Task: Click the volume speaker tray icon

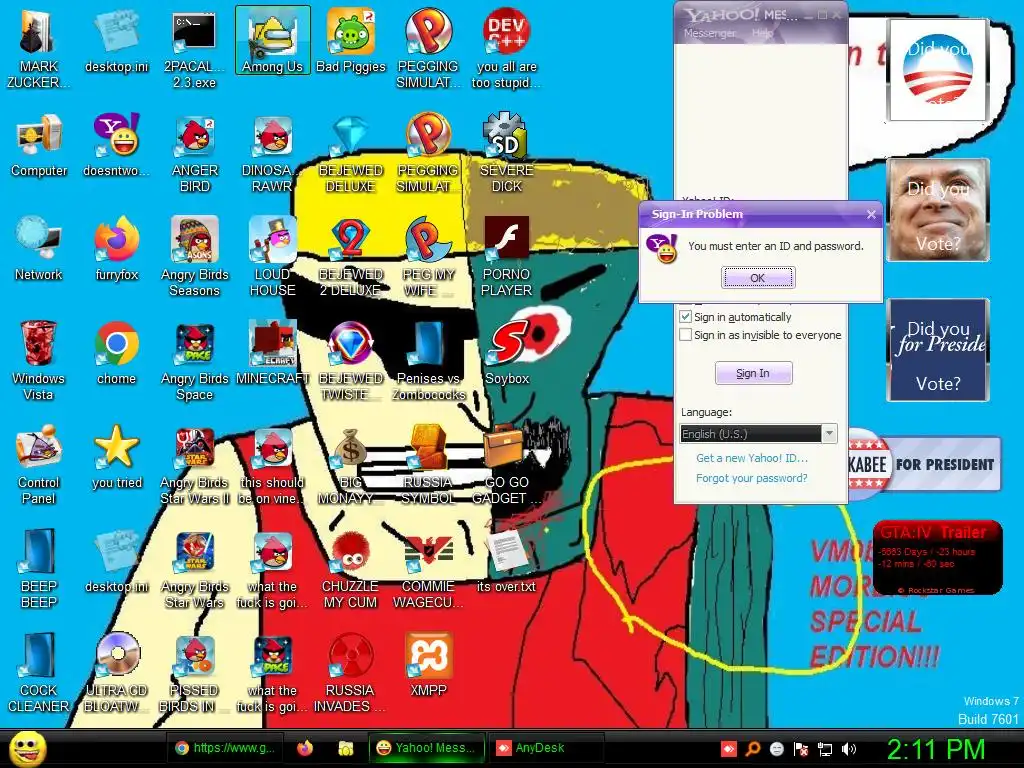Action: click(849, 749)
